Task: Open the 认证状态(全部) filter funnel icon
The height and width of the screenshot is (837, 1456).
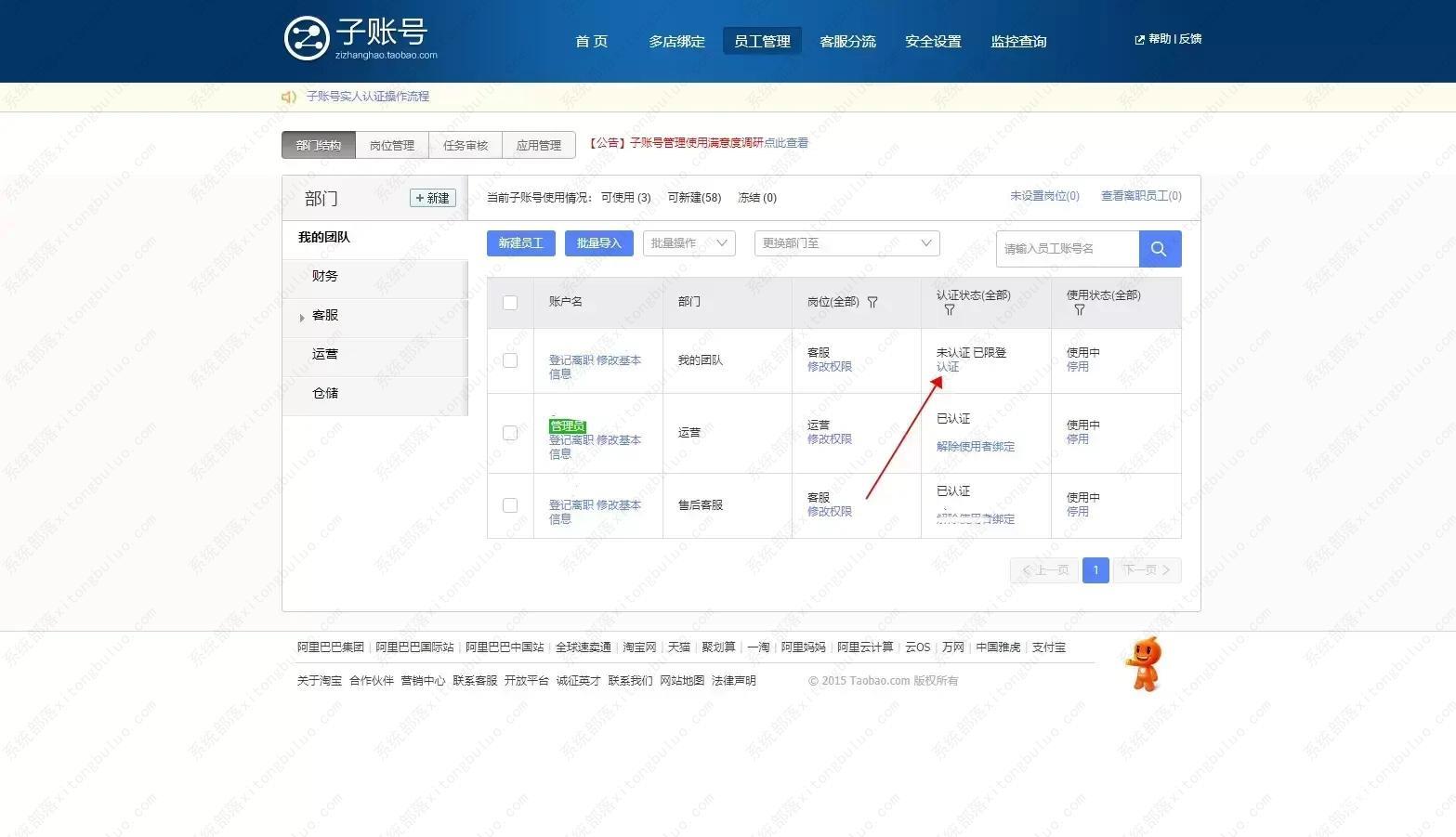Action: (x=949, y=310)
